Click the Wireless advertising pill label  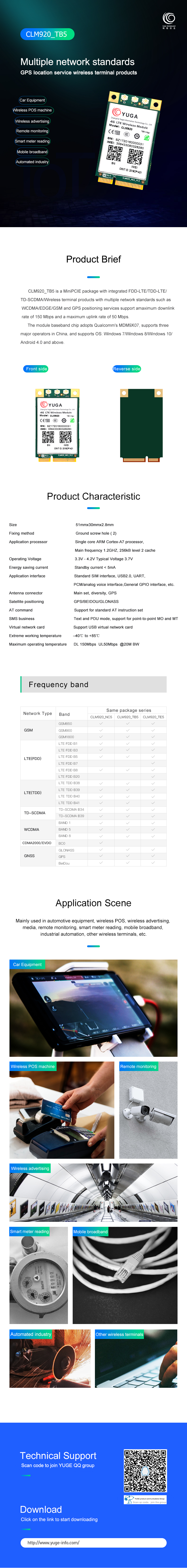click(x=32, y=121)
